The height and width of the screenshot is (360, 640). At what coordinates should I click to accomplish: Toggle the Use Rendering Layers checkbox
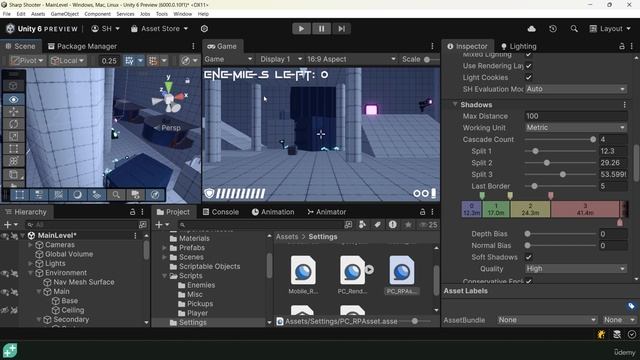click(x=528, y=66)
